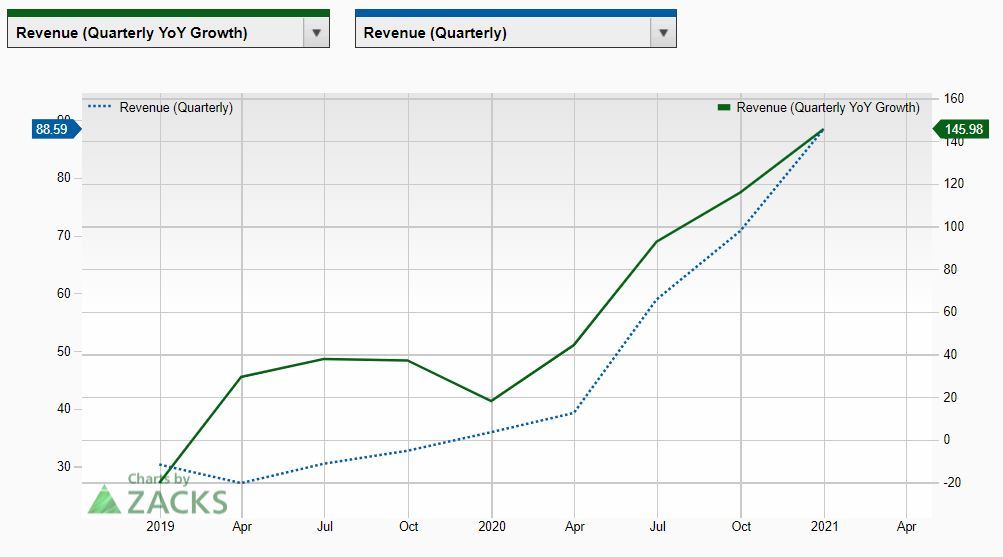The image size is (1003, 557).
Task: Click the green line point at July 2020
Action: tap(657, 242)
